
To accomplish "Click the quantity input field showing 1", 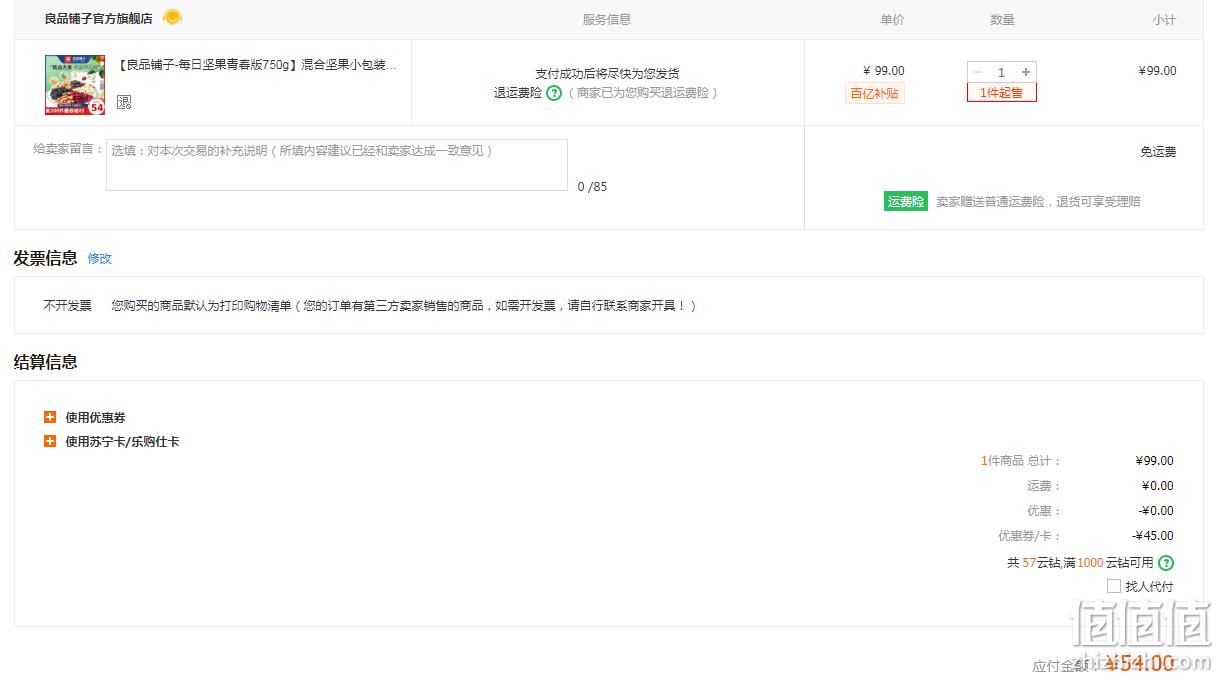I will [x=1001, y=72].
